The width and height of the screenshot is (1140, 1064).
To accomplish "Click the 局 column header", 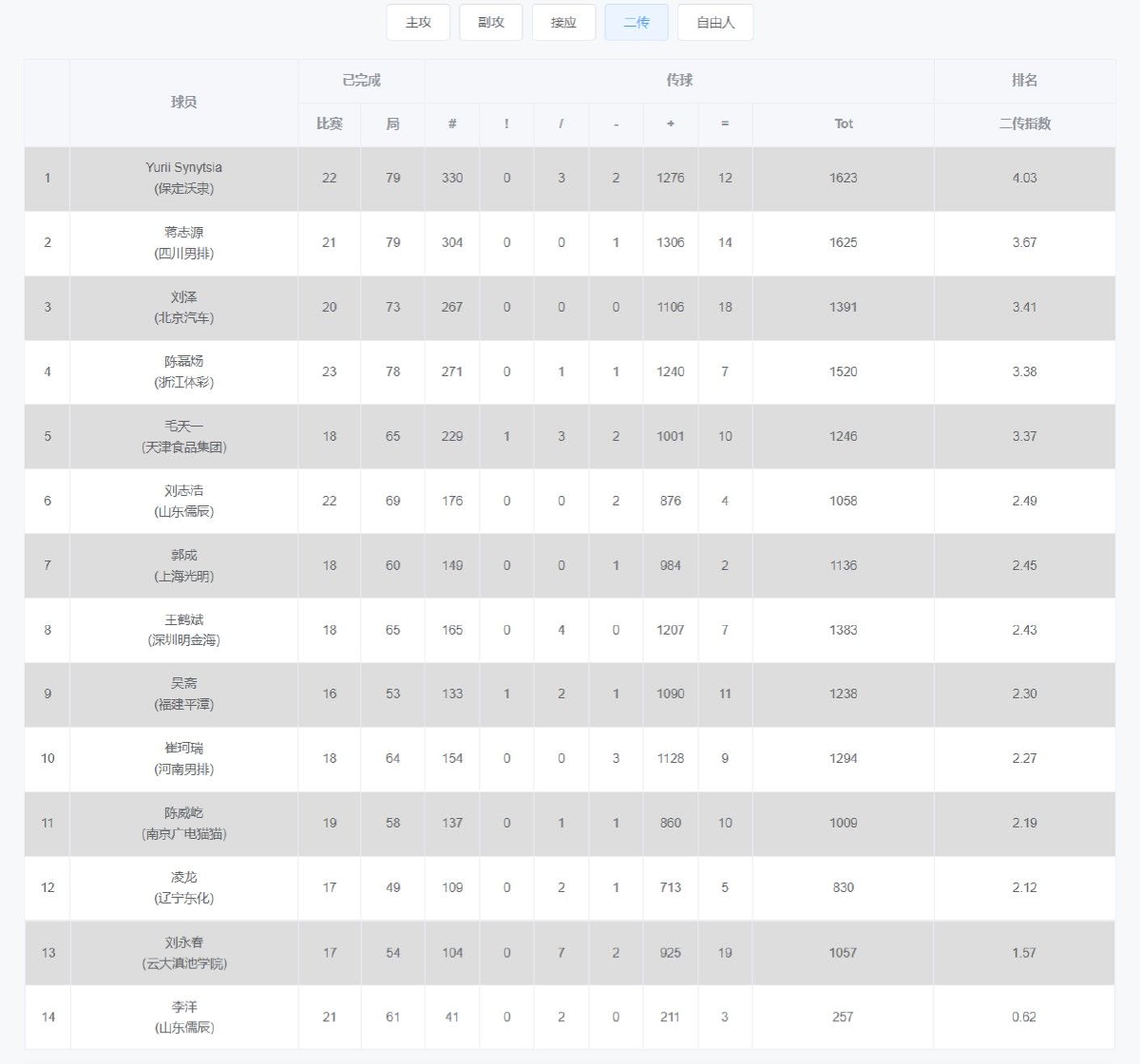I will [393, 123].
